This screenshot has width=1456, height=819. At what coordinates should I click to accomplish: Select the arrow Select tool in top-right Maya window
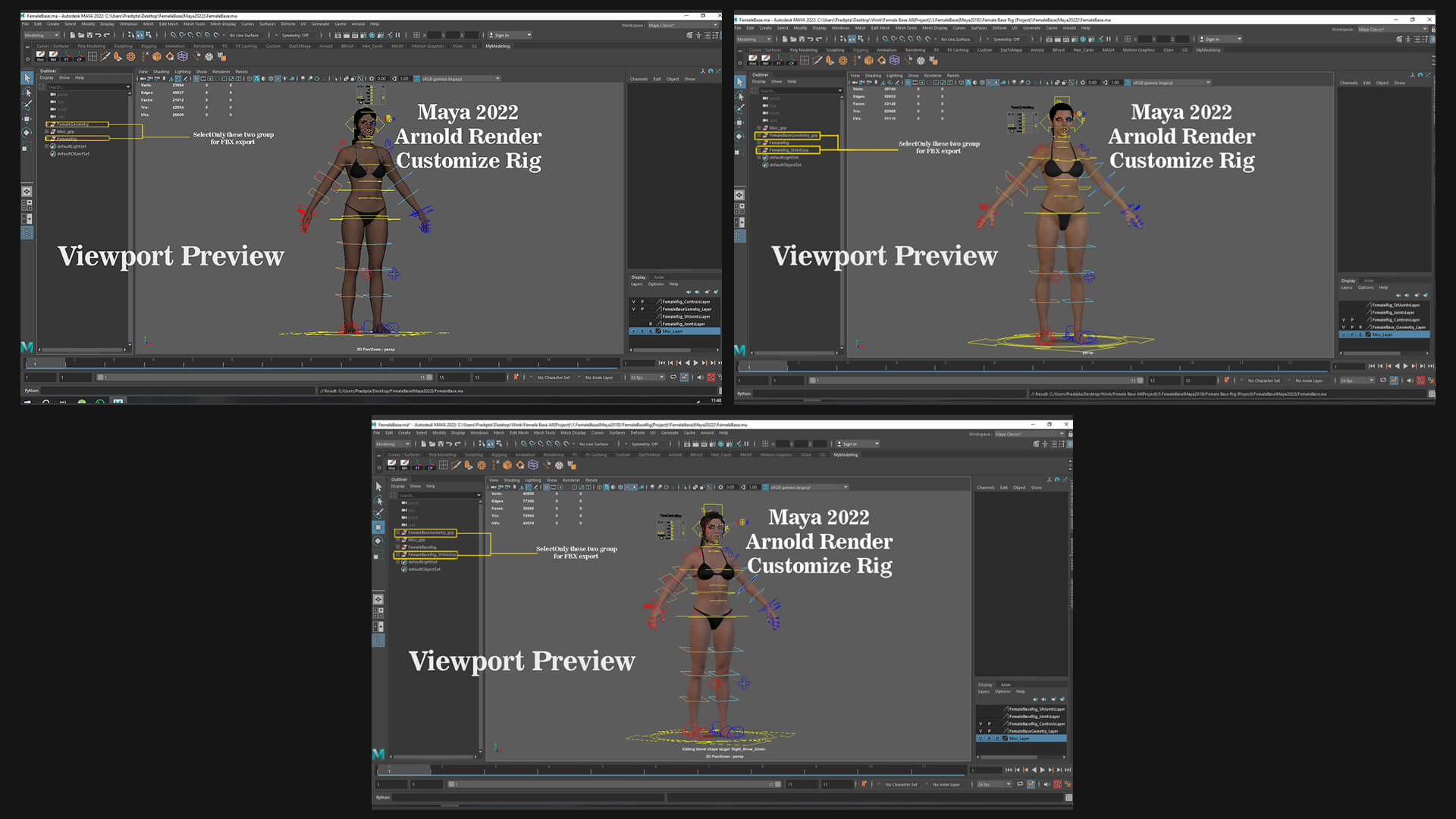point(740,82)
